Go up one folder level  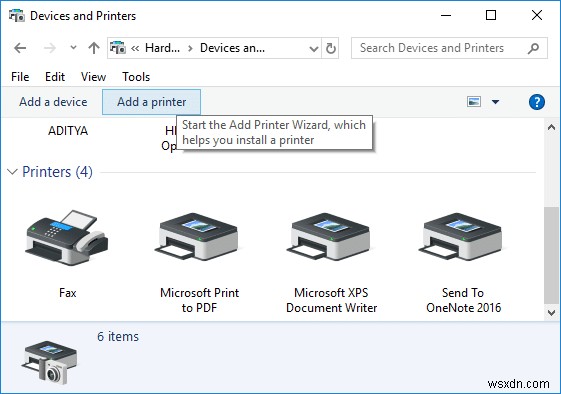tap(94, 48)
